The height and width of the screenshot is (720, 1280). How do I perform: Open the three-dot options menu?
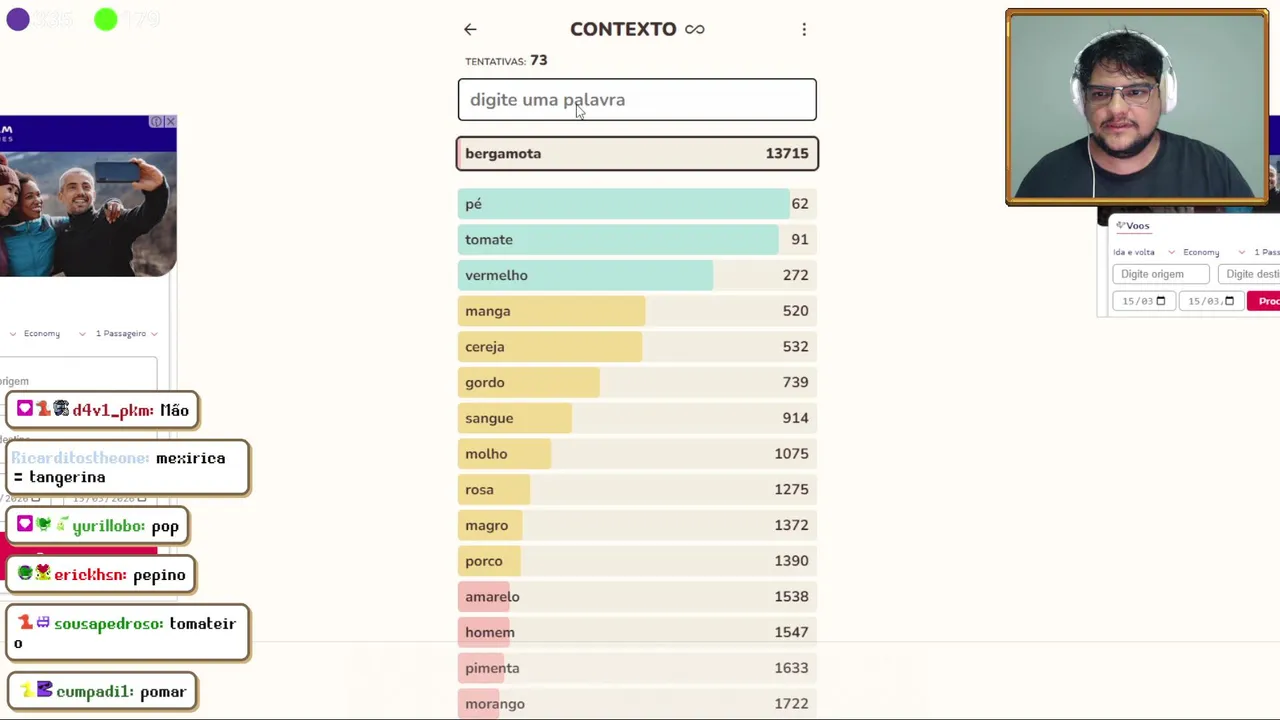click(804, 30)
